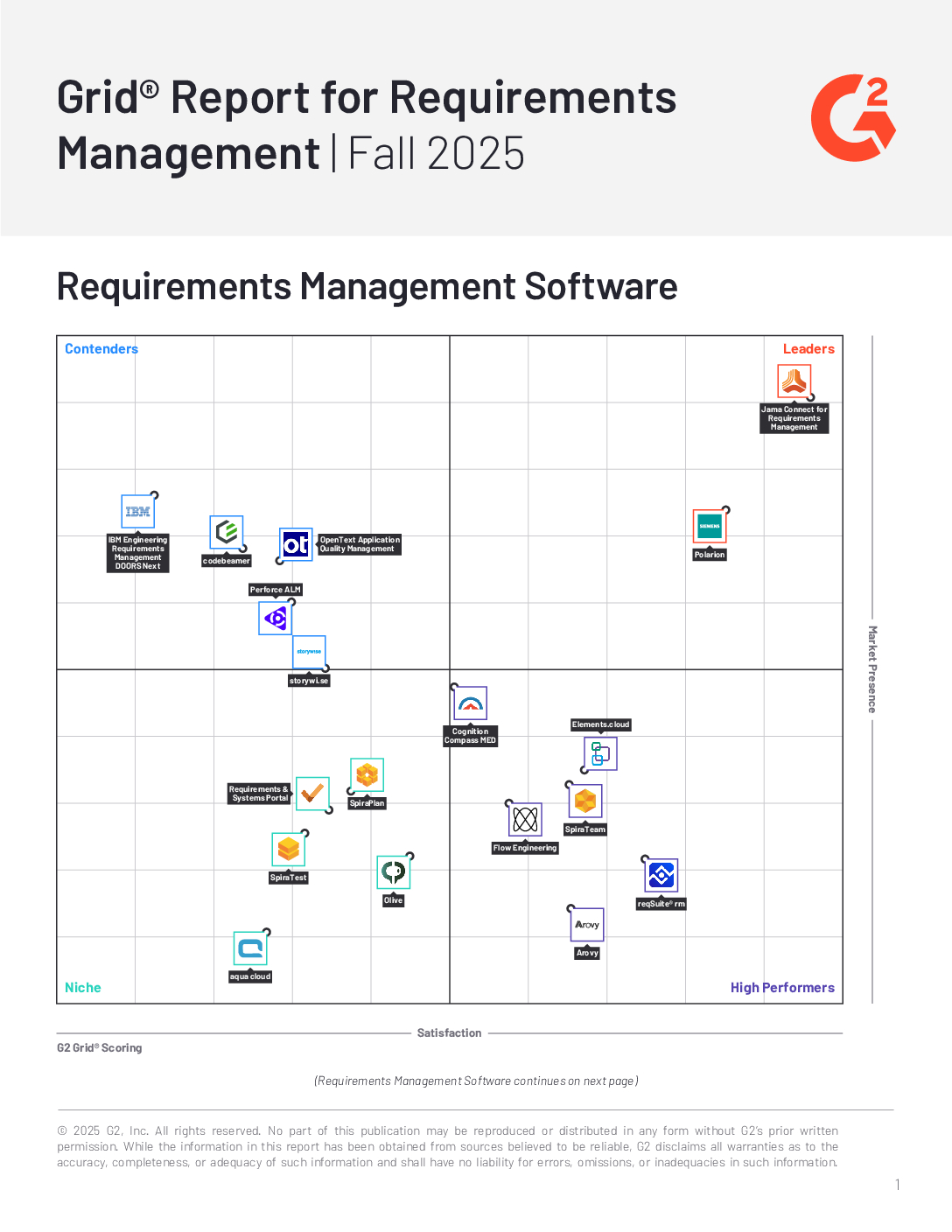Click the High Performers quadrant label
This screenshot has height=1232, width=952.
[782, 987]
